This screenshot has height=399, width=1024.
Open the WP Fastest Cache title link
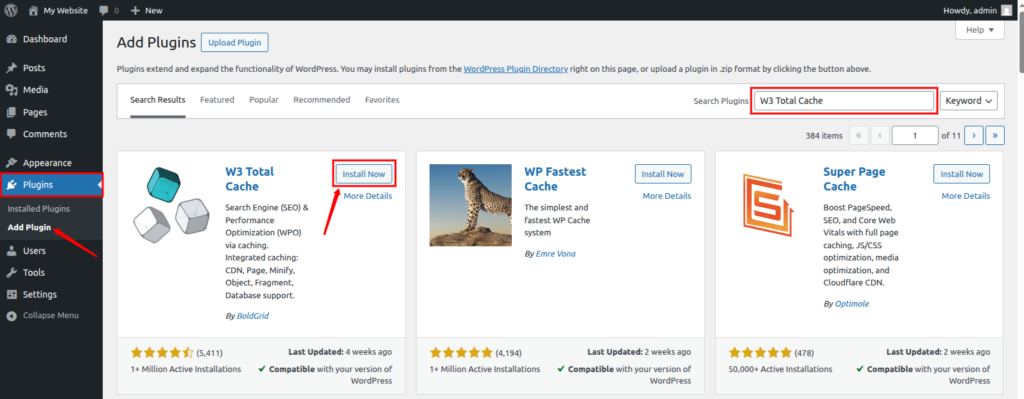tap(555, 179)
